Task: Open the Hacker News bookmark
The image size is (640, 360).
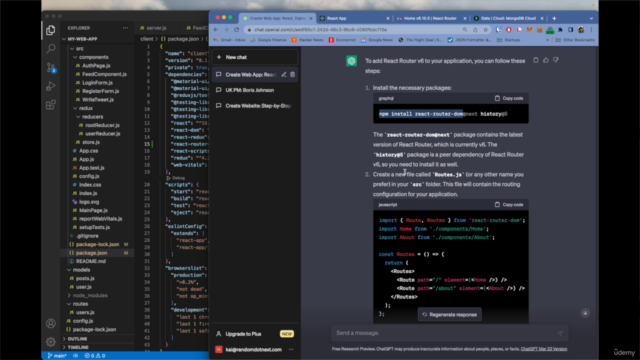Action: [x=307, y=40]
